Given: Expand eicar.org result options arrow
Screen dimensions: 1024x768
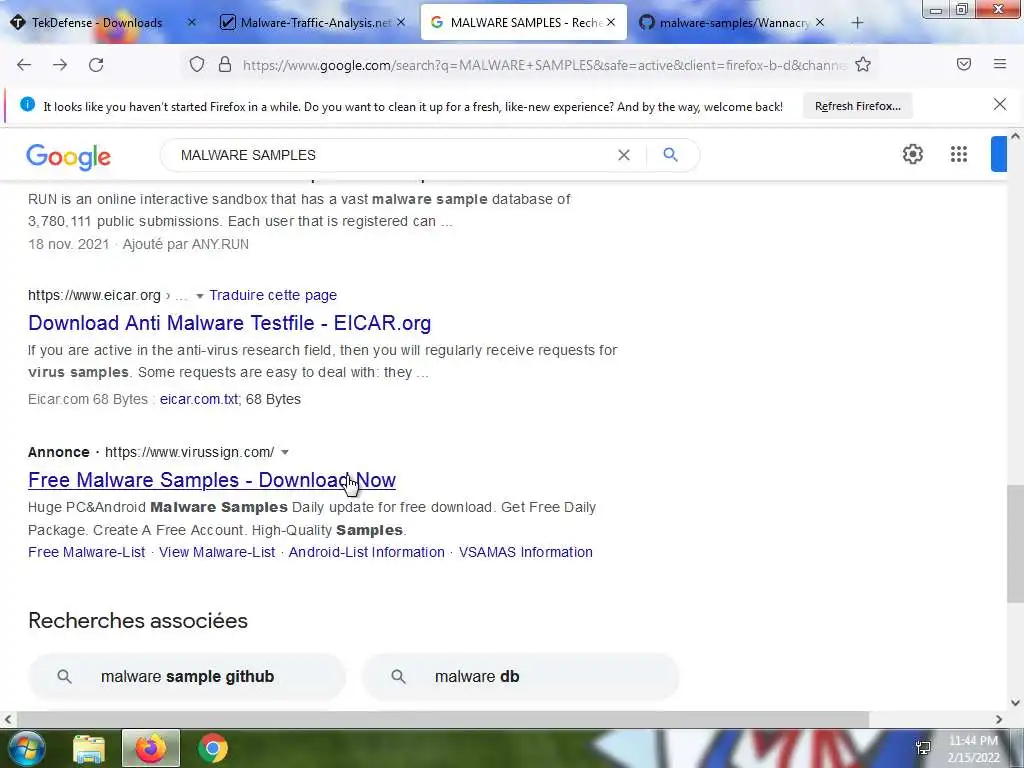Looking at the screenshot, I should [200, 296].
